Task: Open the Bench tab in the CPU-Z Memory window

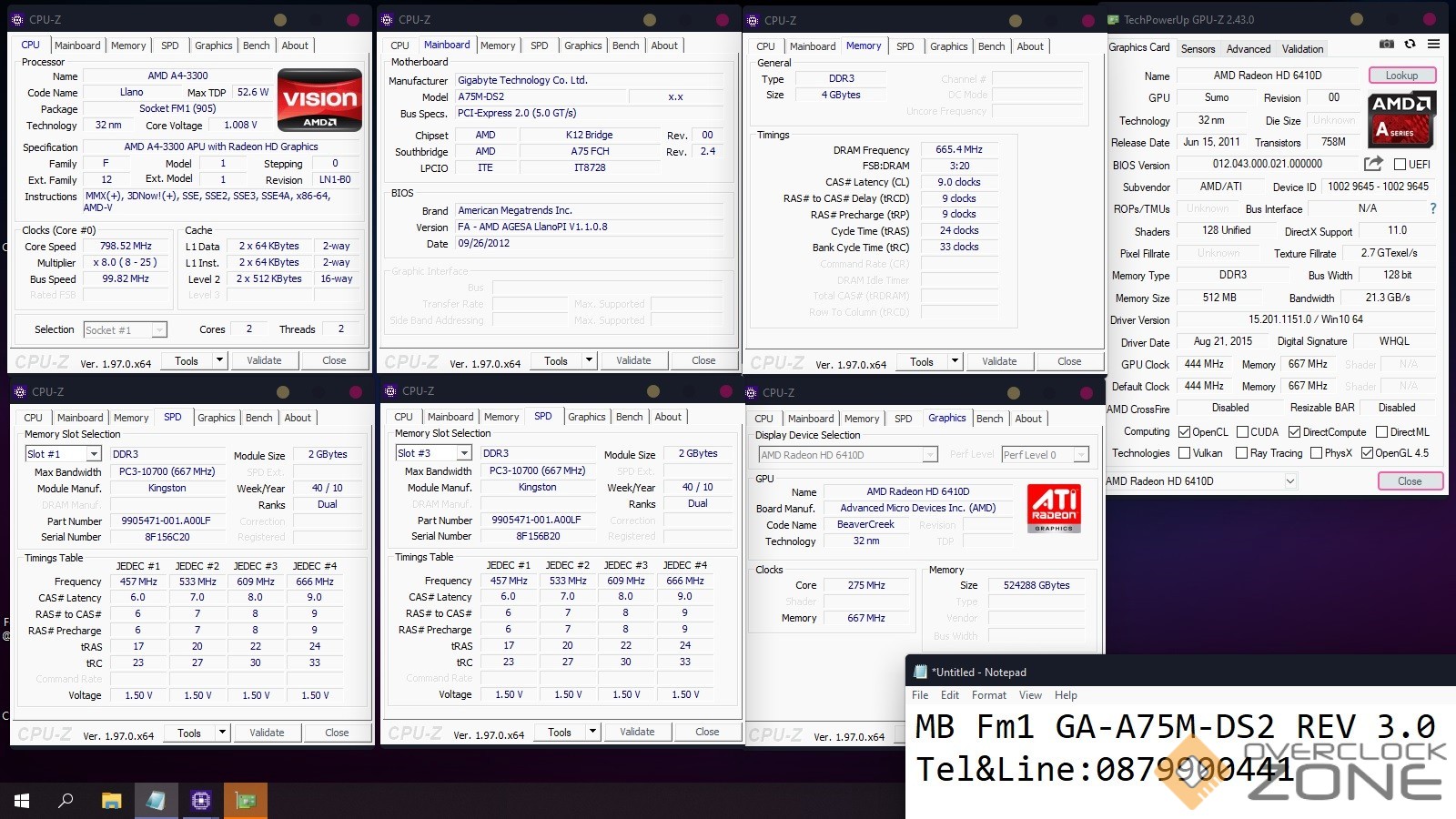Action: pyautogui.click(x=992, y=46)
